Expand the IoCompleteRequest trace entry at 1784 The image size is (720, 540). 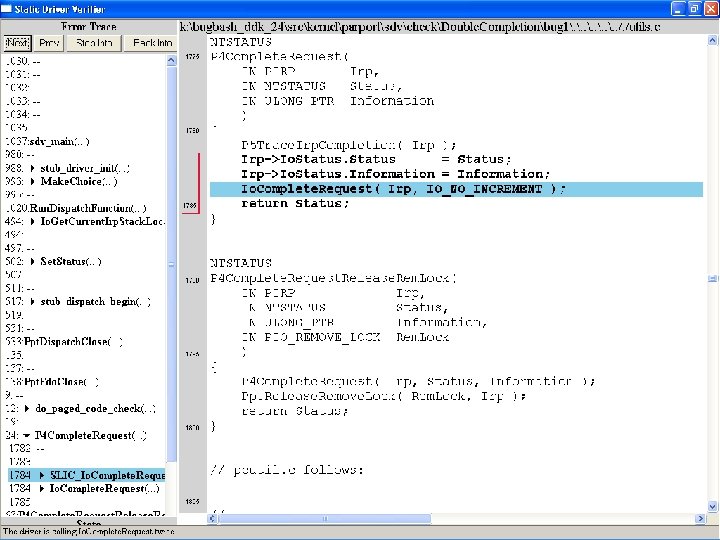42,489
